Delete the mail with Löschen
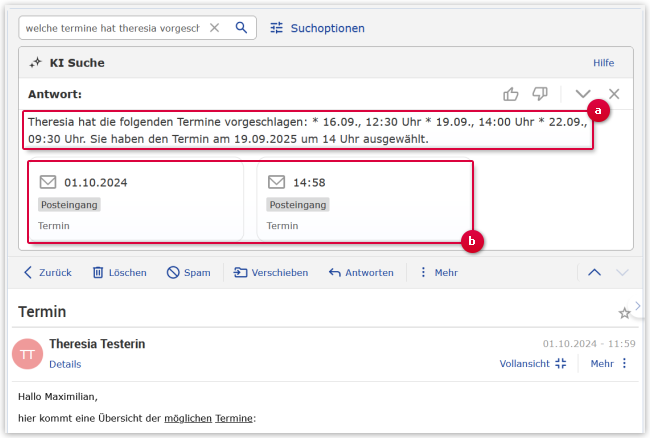 click(x=119, y=273)
